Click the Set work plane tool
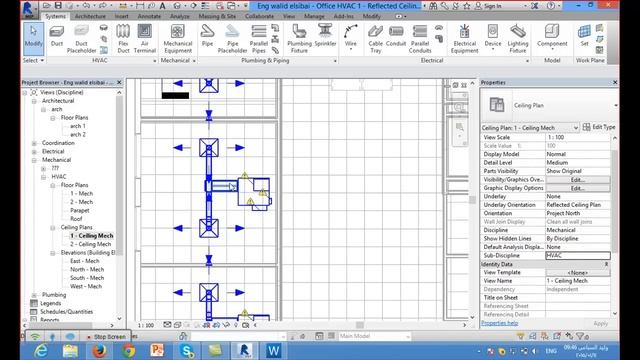 point(584,36)
